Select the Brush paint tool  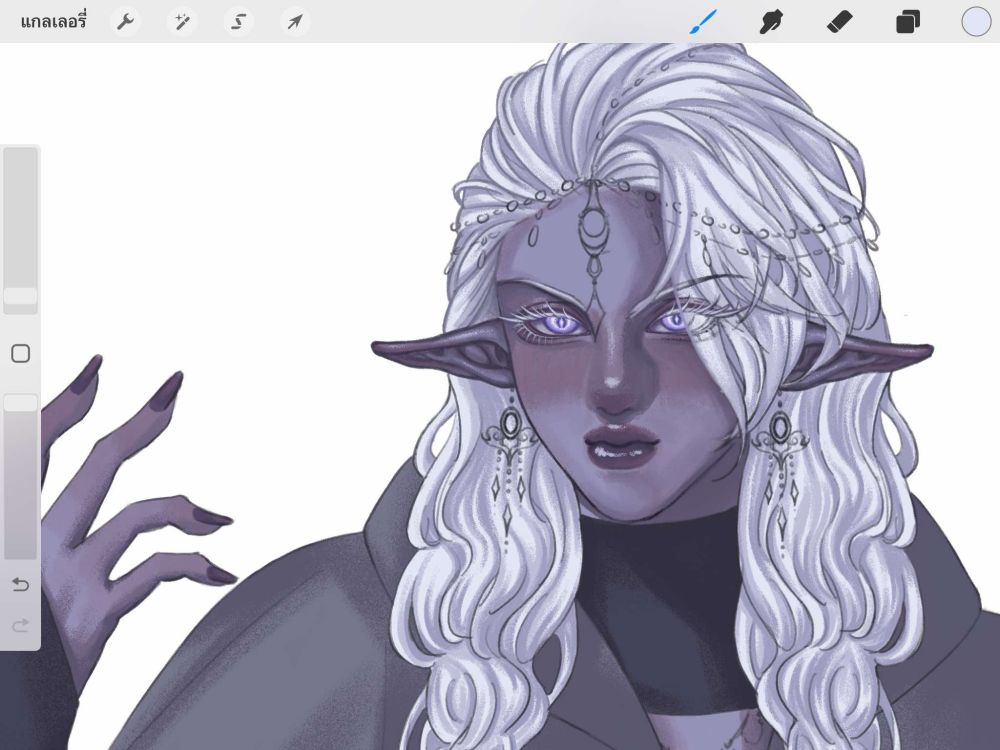tap(703, 22)
